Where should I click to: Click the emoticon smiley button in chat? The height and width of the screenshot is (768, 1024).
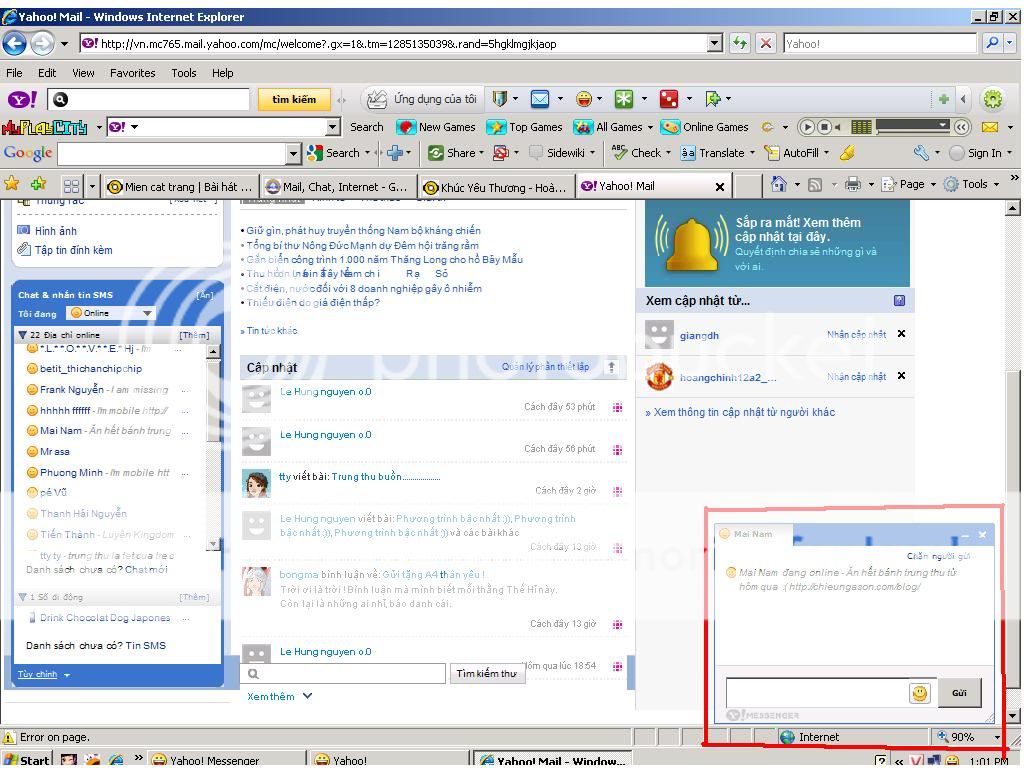pos(919,693)
